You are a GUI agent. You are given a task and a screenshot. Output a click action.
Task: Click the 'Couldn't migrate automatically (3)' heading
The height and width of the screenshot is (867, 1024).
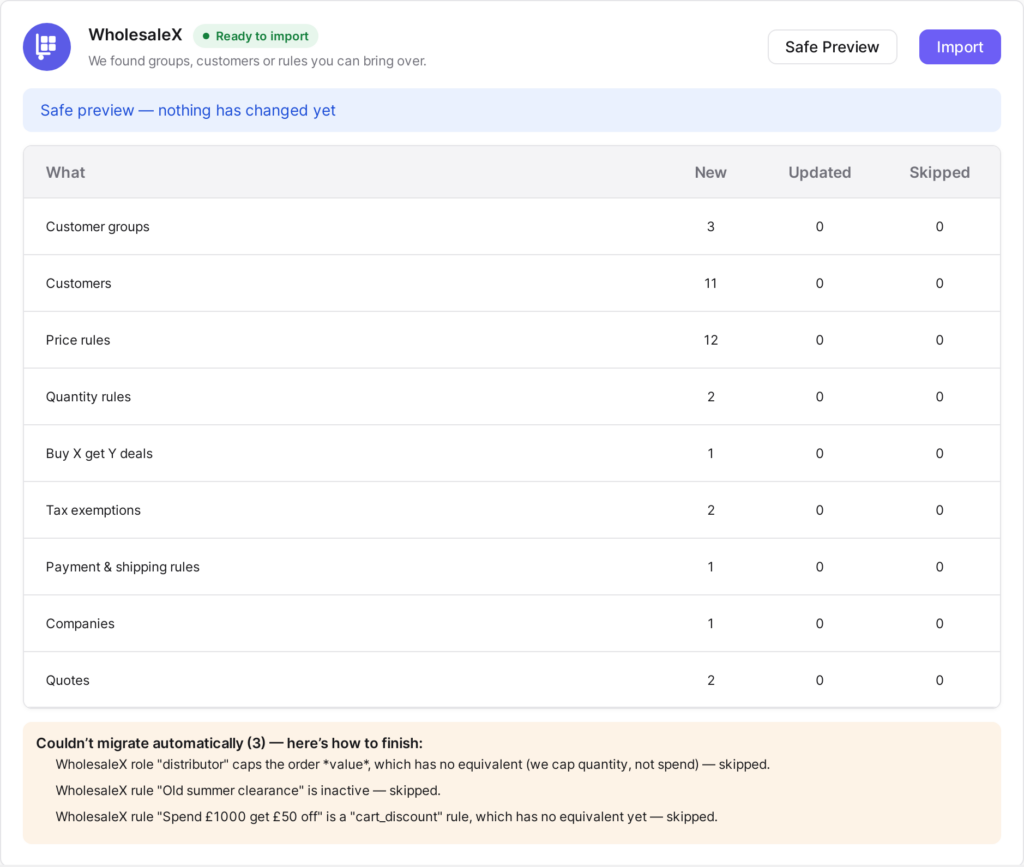click(229, 743)
